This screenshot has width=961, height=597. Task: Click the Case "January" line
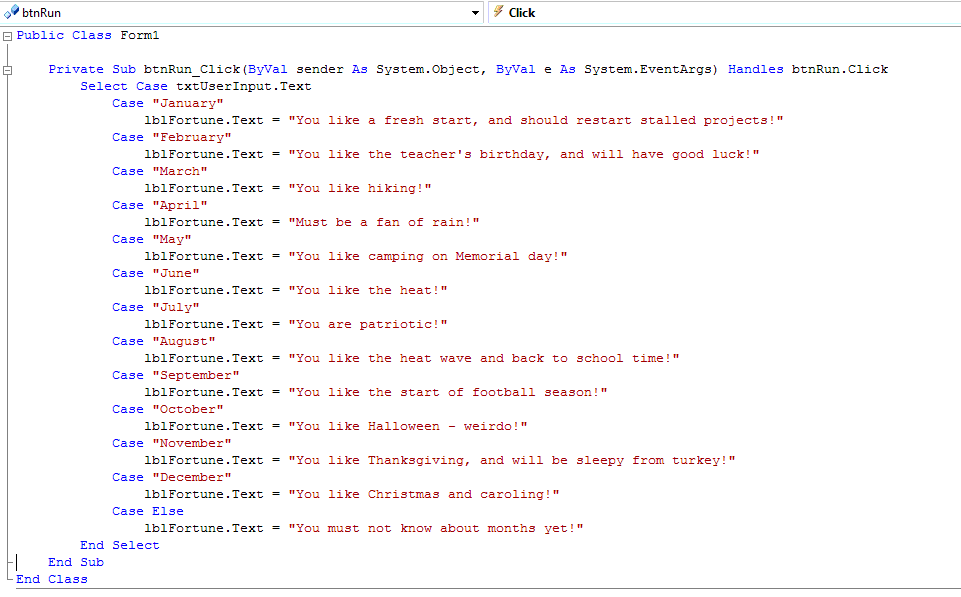tap(167, 104)
